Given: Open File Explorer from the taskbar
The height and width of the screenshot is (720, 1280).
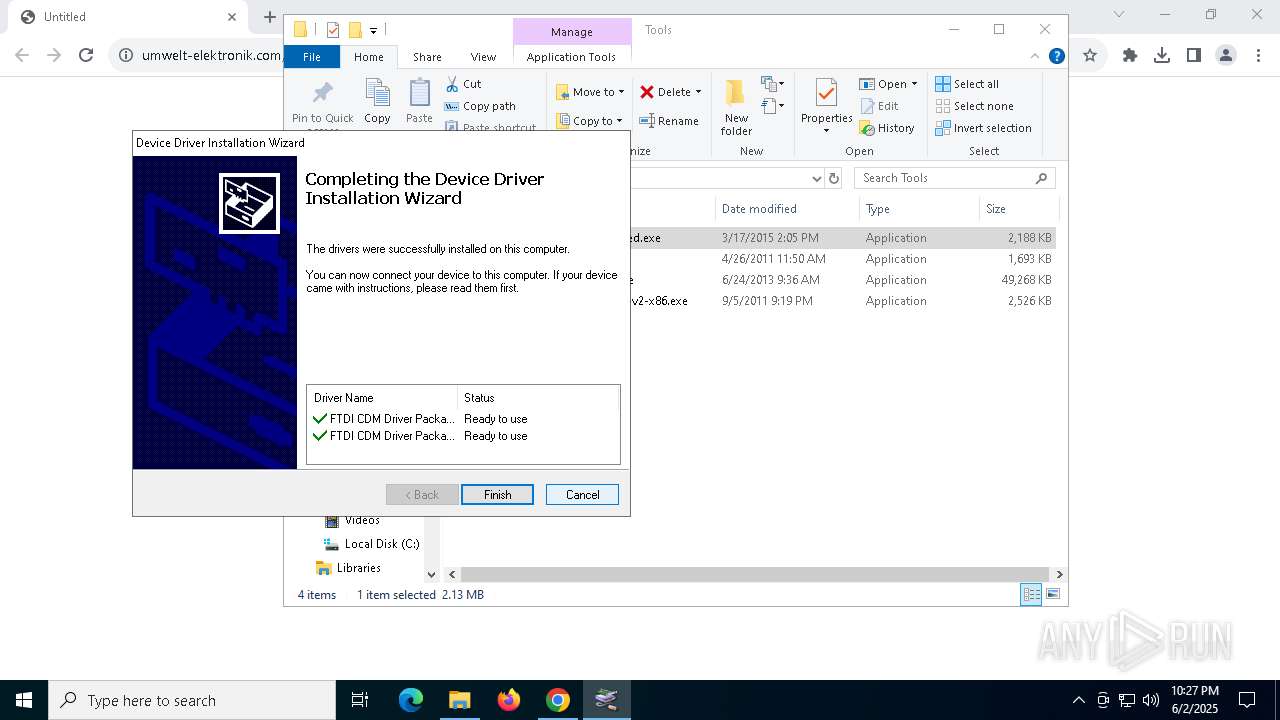Looking at the screenshot, I should coord(459,700).
